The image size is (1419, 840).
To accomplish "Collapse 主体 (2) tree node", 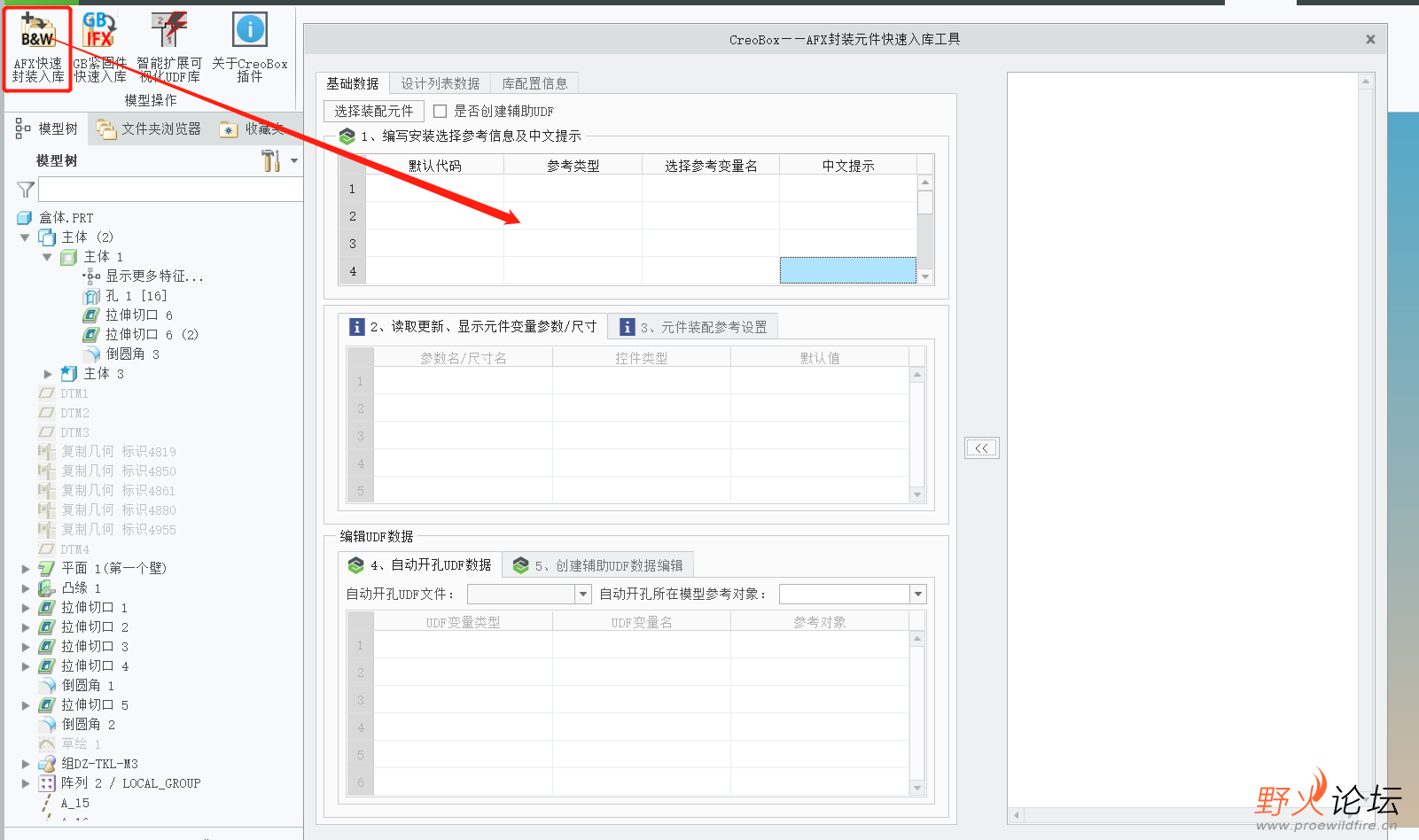I will [25, 237].
